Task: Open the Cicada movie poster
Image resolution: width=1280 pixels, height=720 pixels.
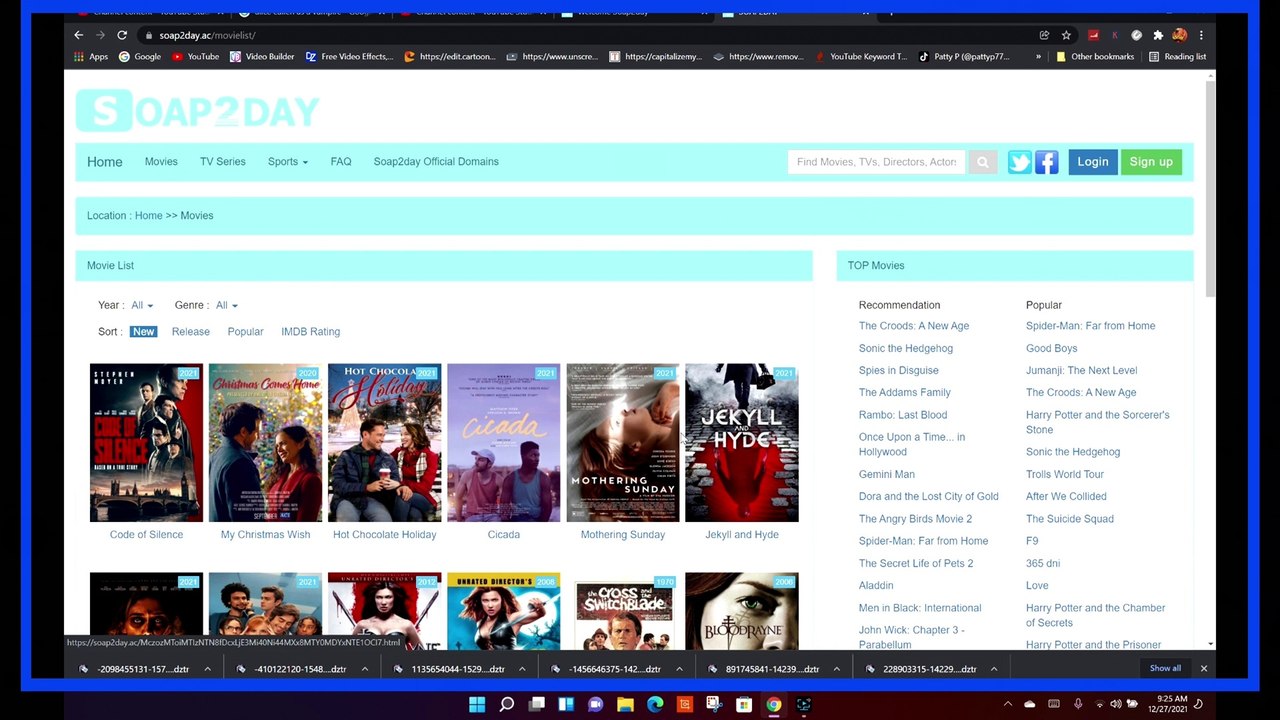Action: point(504,443)
